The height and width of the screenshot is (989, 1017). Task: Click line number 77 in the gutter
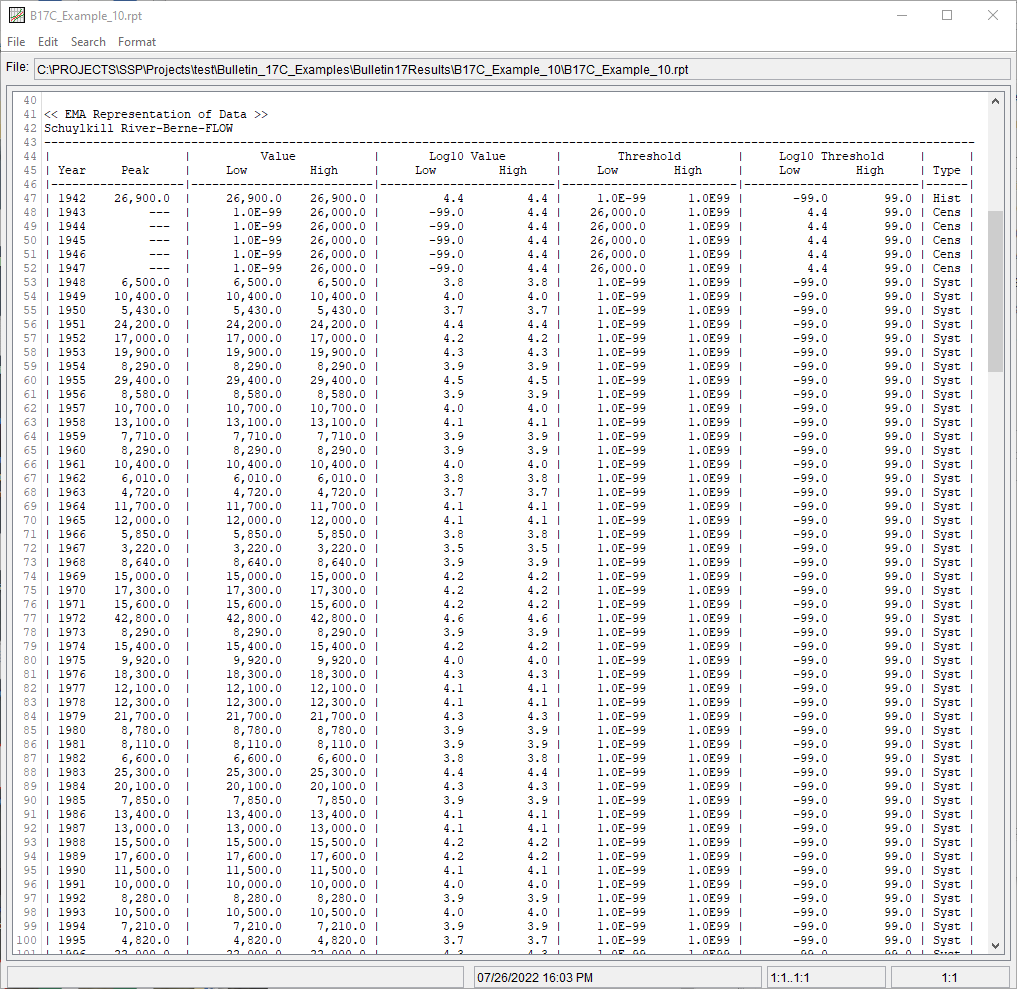pos(30,619)
